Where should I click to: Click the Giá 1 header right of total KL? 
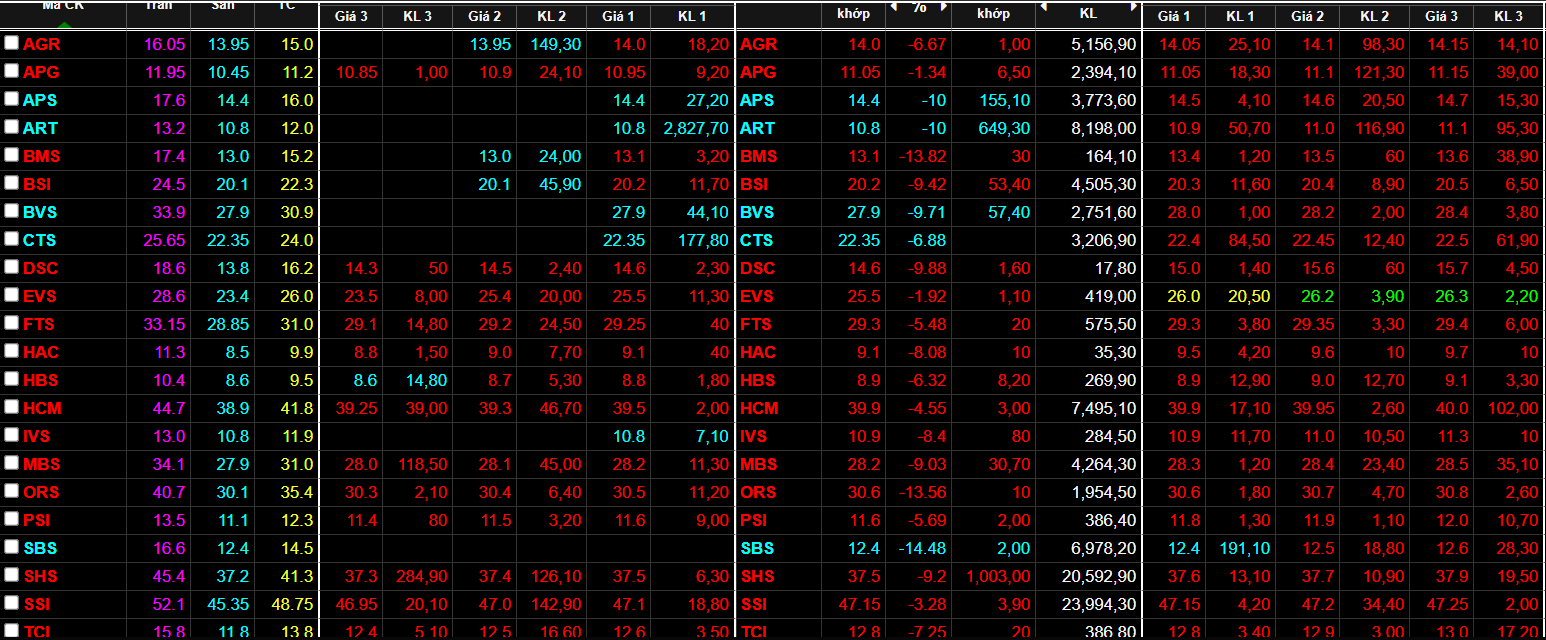coord(1173,16)
